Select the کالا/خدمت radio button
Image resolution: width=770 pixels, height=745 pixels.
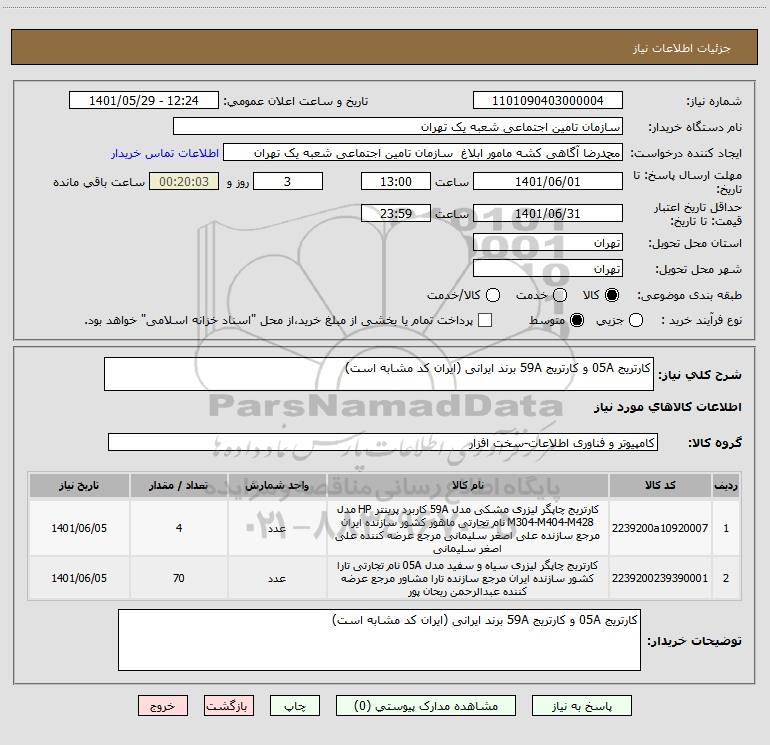tap(493, 295)
